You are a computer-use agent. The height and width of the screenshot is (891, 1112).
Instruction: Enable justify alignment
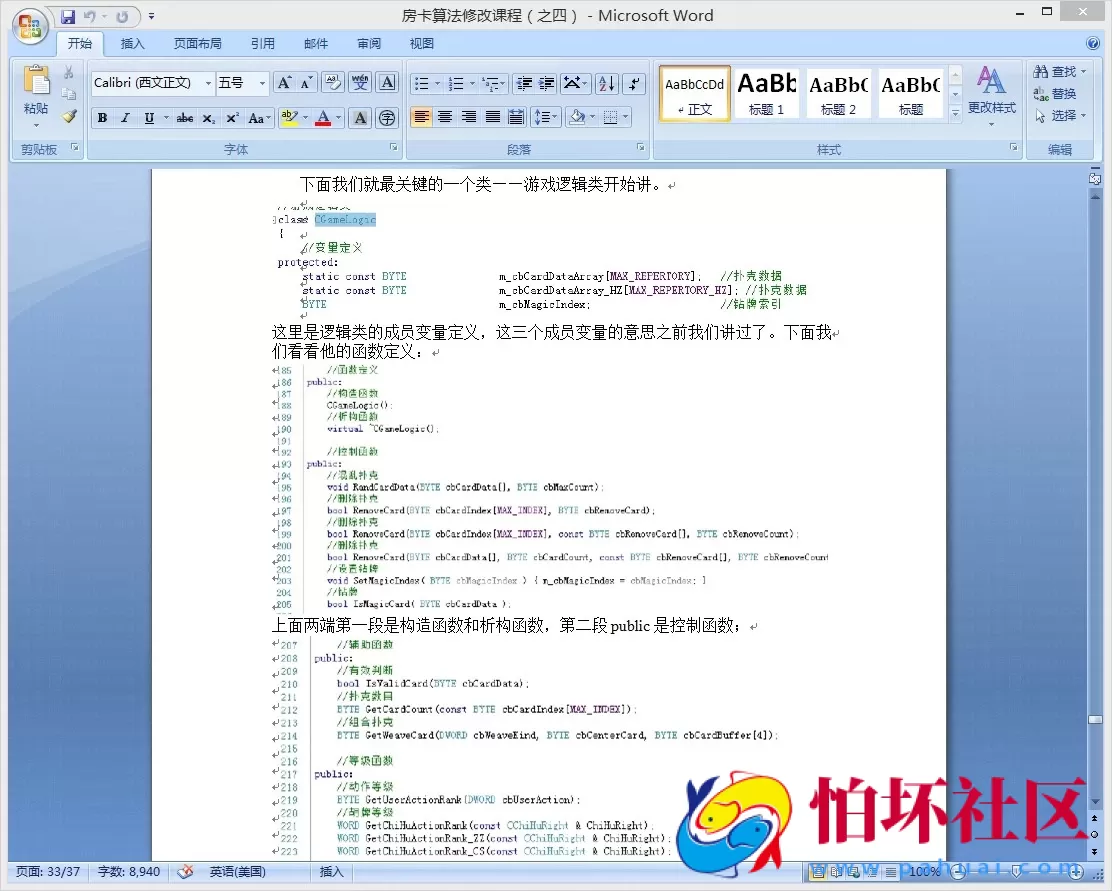tap(493, 116)
